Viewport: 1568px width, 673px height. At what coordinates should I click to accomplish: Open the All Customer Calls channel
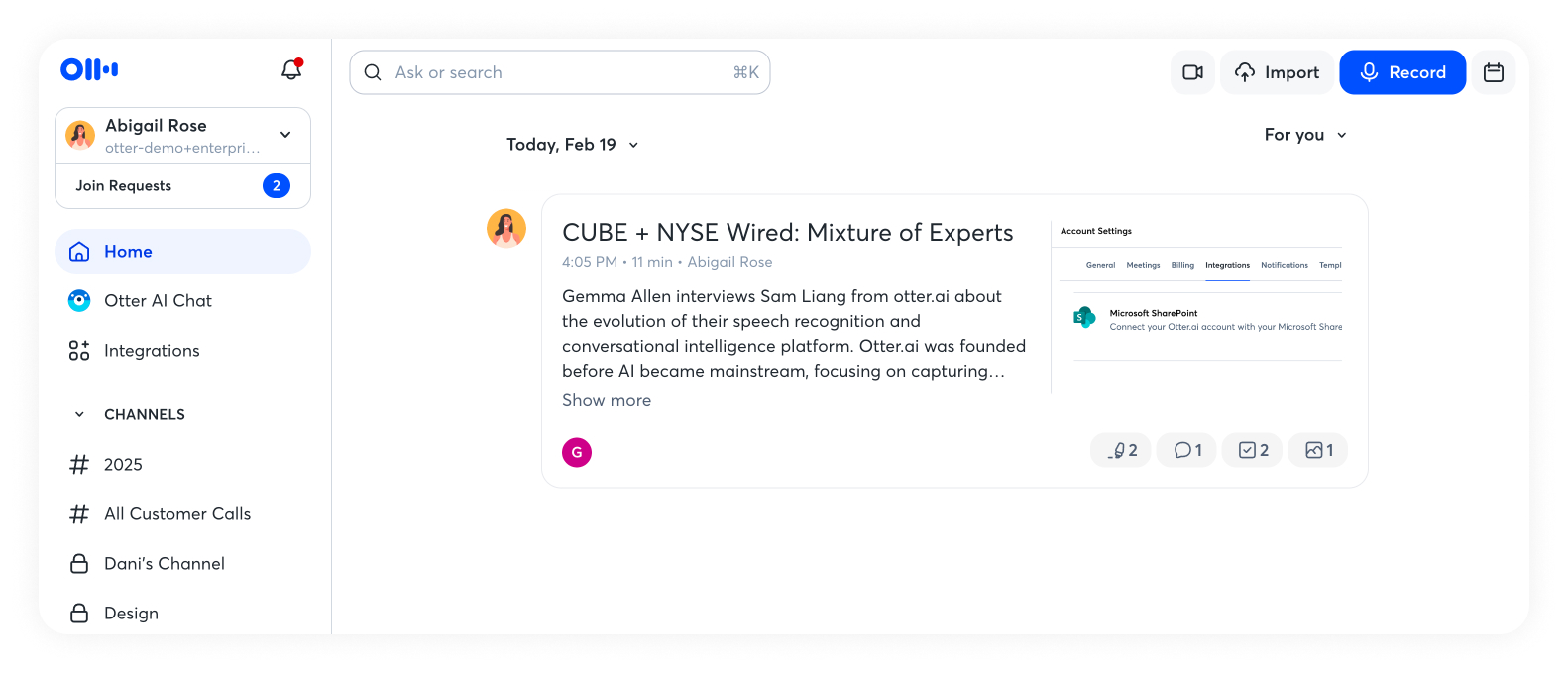point(177,514)
